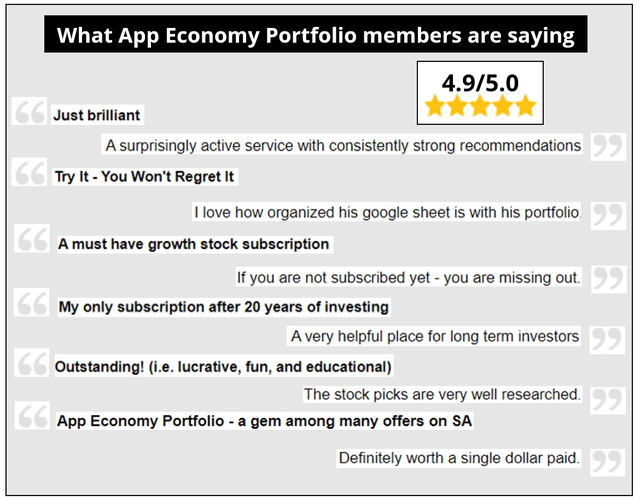This screenshot has width=640, height=501.
Task: Click "Definitely worth a single dollar paid" text
Action: [x=459, y=458]
